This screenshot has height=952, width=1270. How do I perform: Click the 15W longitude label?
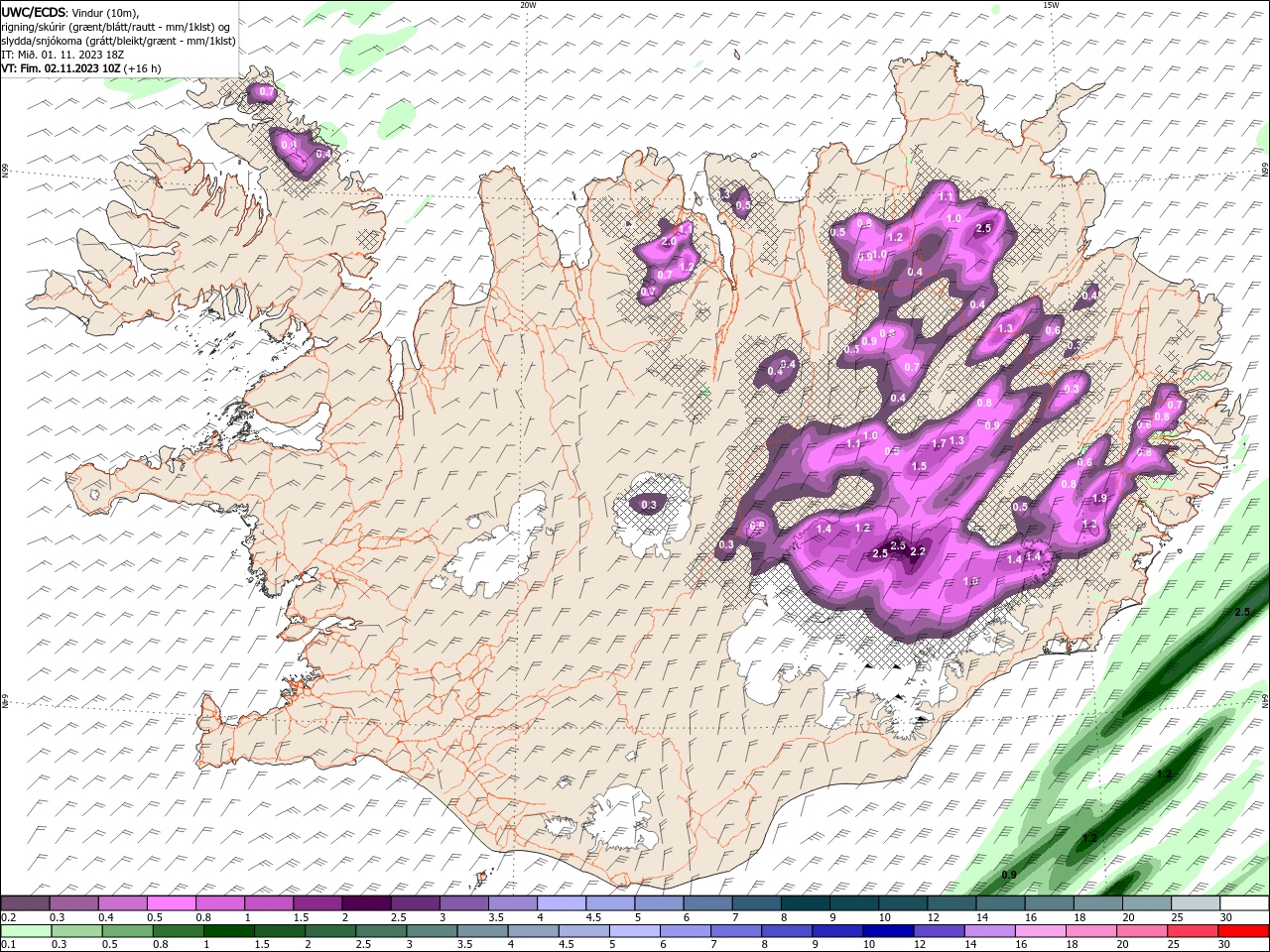[1051, 5]
